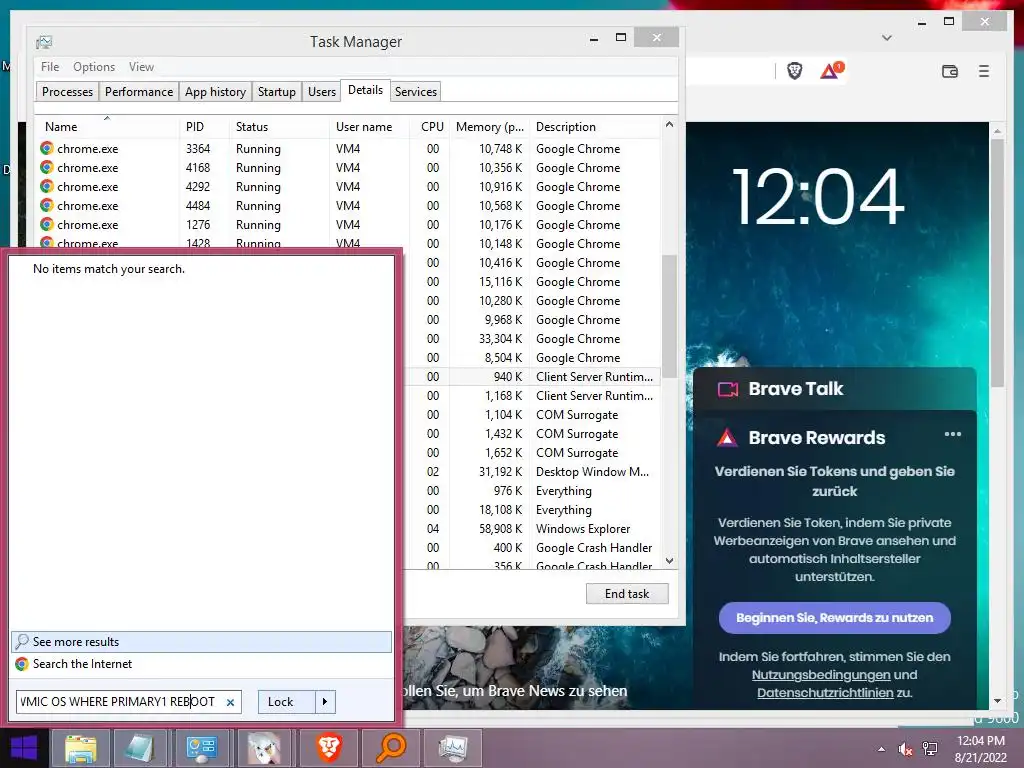Select the Desktop Window M... row
Screen dimensions: 1024x768
click(x=532, y=472)
